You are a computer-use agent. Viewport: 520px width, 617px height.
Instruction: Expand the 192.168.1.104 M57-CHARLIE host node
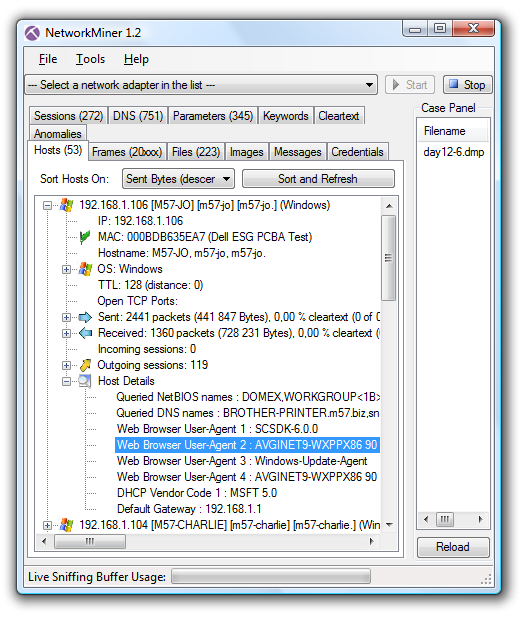47,525
